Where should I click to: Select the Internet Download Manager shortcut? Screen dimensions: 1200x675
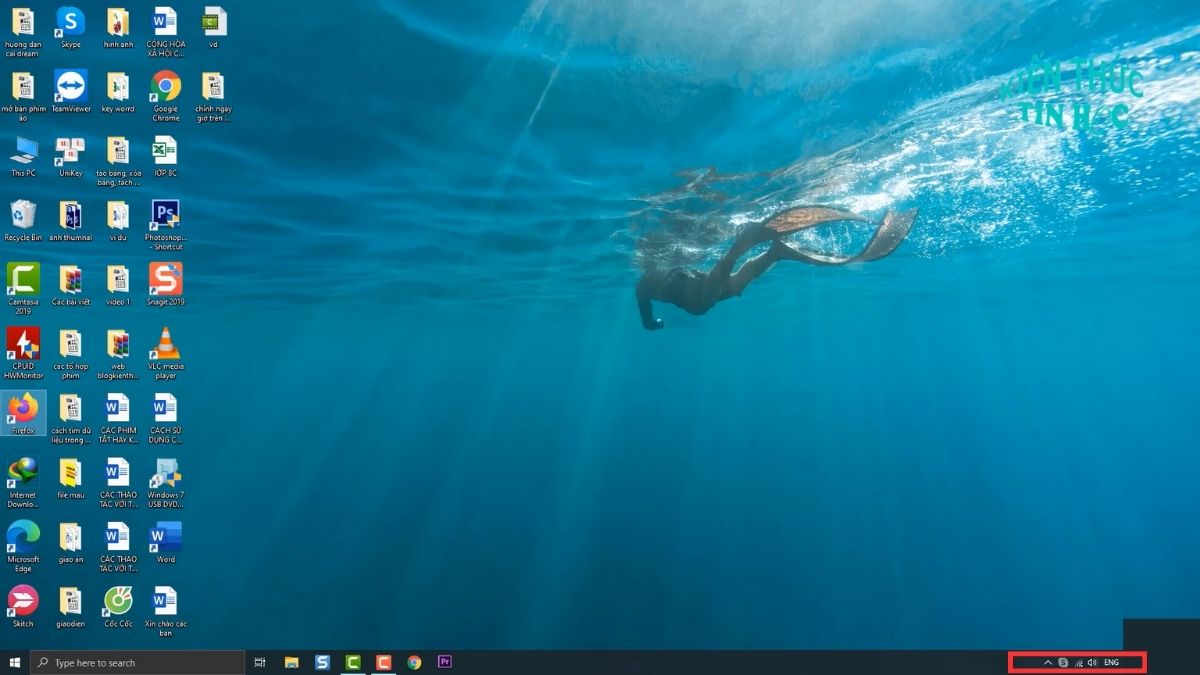click(x=23, y=482)
